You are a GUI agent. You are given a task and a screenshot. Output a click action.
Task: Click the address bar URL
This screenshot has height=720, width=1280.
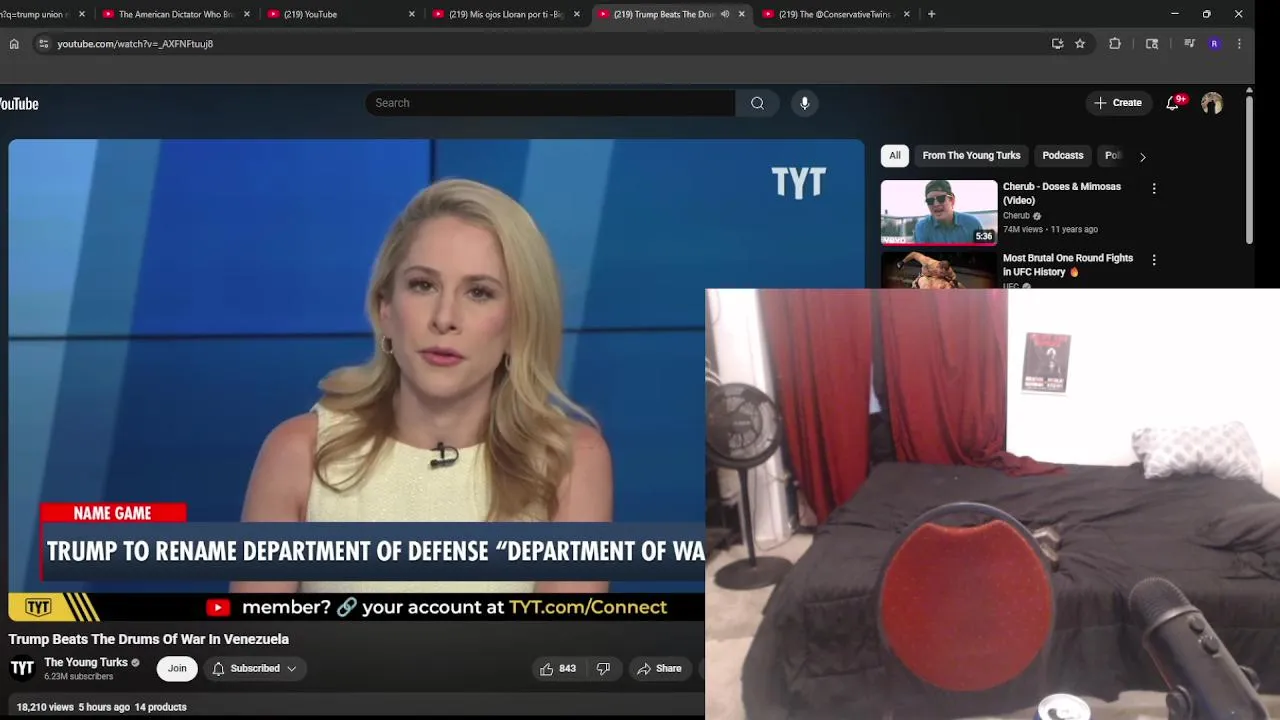tap(135, 44)
